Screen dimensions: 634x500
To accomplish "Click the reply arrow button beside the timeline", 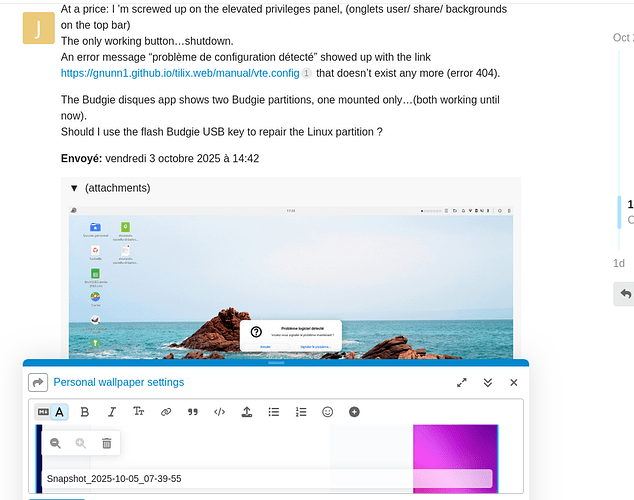I will [x=625, y=294].
